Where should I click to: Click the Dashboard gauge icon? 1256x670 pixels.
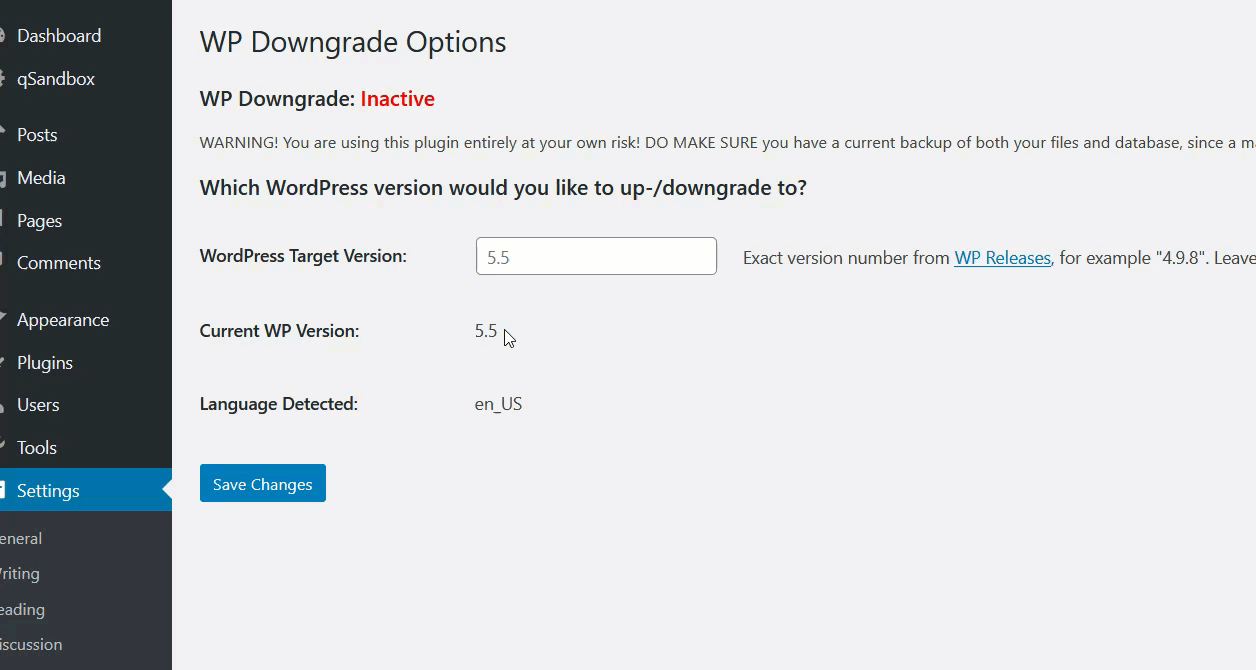coord(3,36)
